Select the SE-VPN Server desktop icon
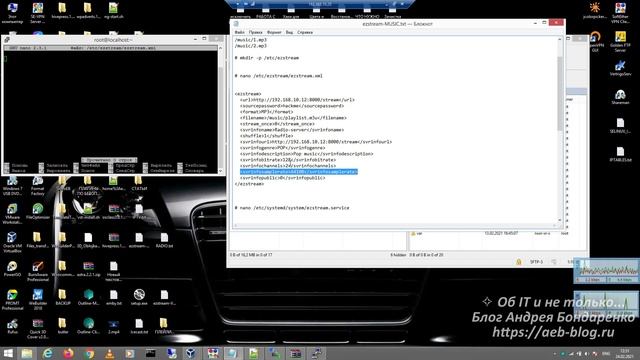The image size is (640, 360). [38, 13]
